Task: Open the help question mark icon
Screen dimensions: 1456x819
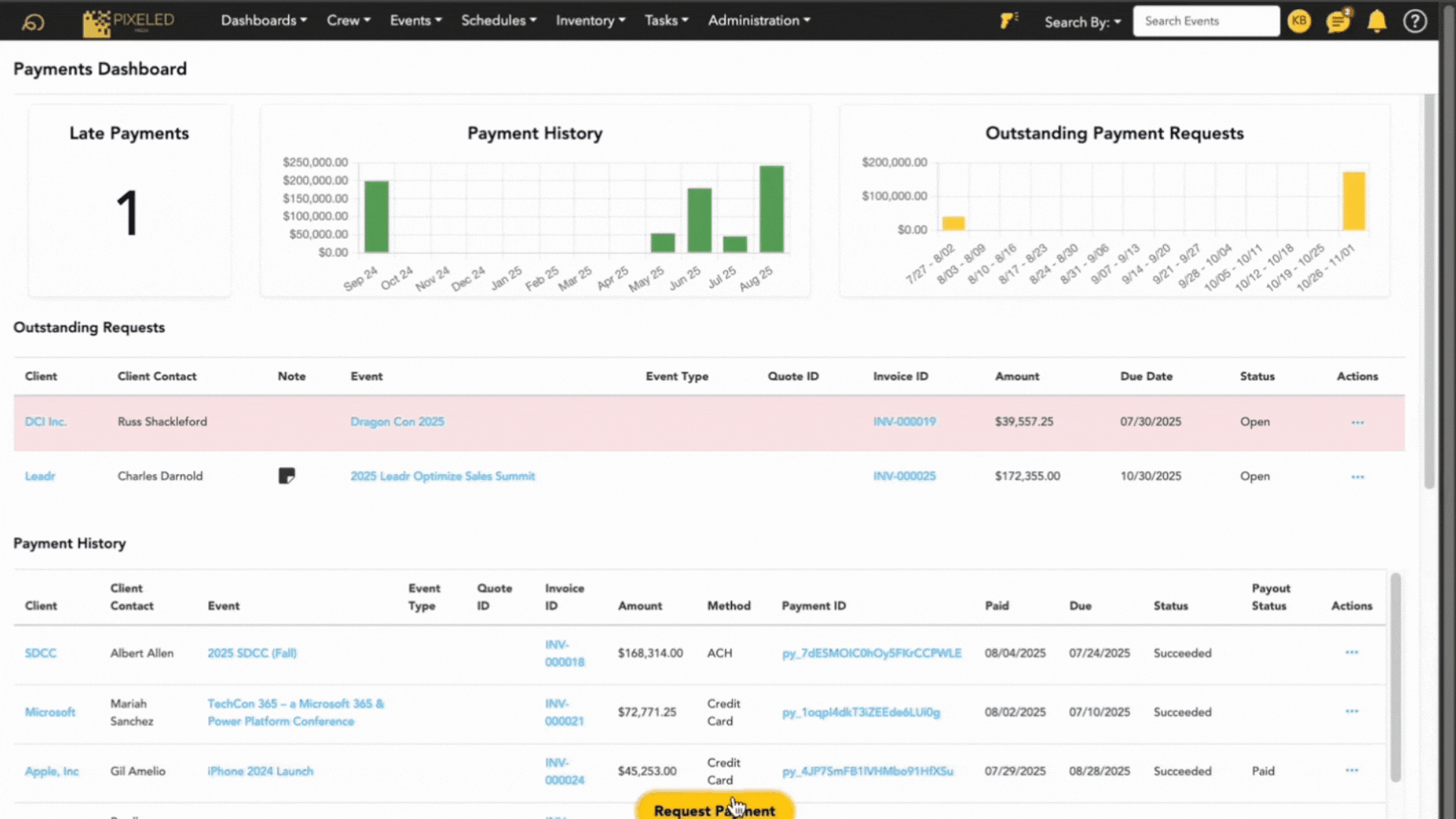Action: tap(1415, 20)
